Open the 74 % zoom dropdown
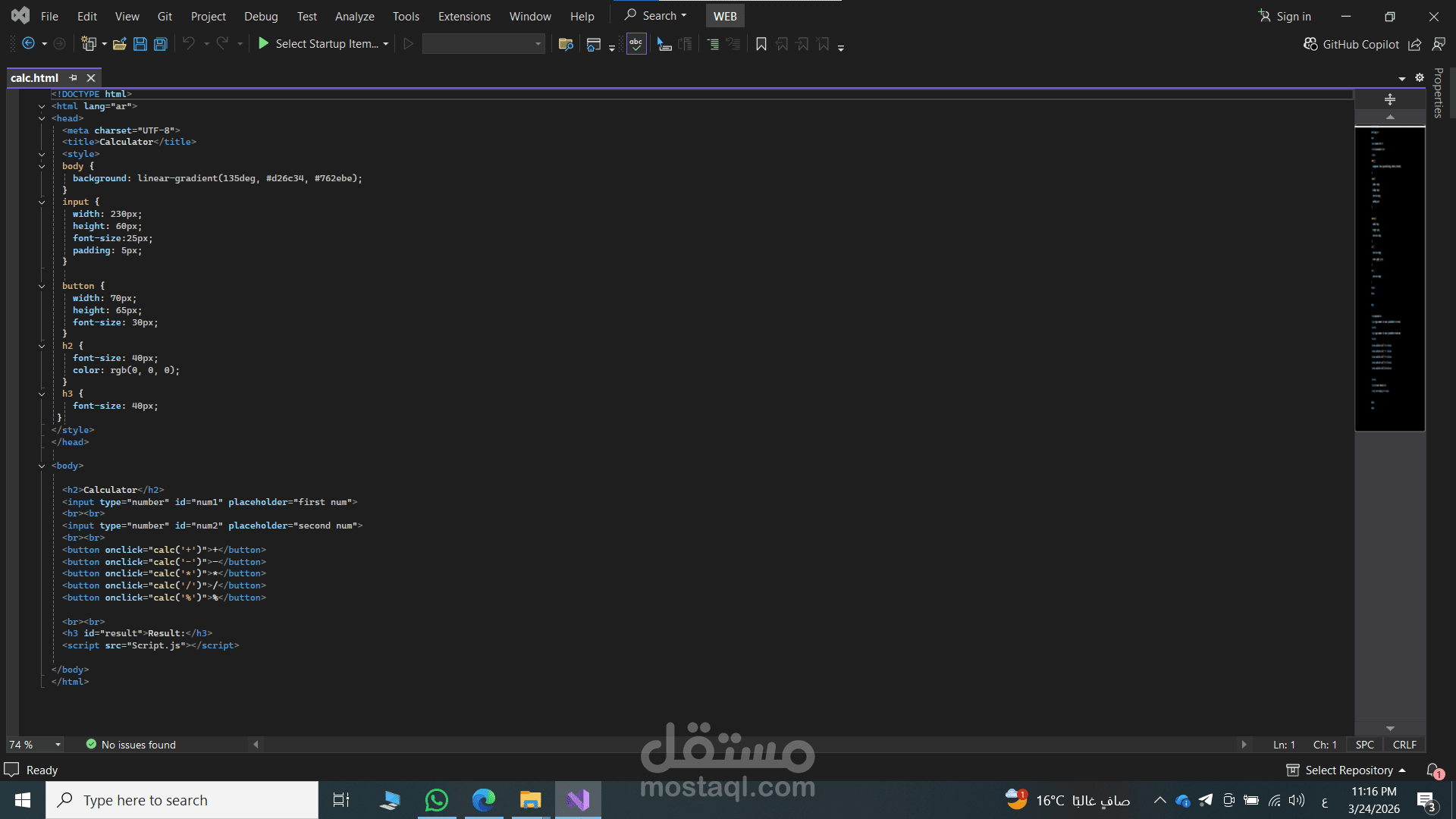 58,745
